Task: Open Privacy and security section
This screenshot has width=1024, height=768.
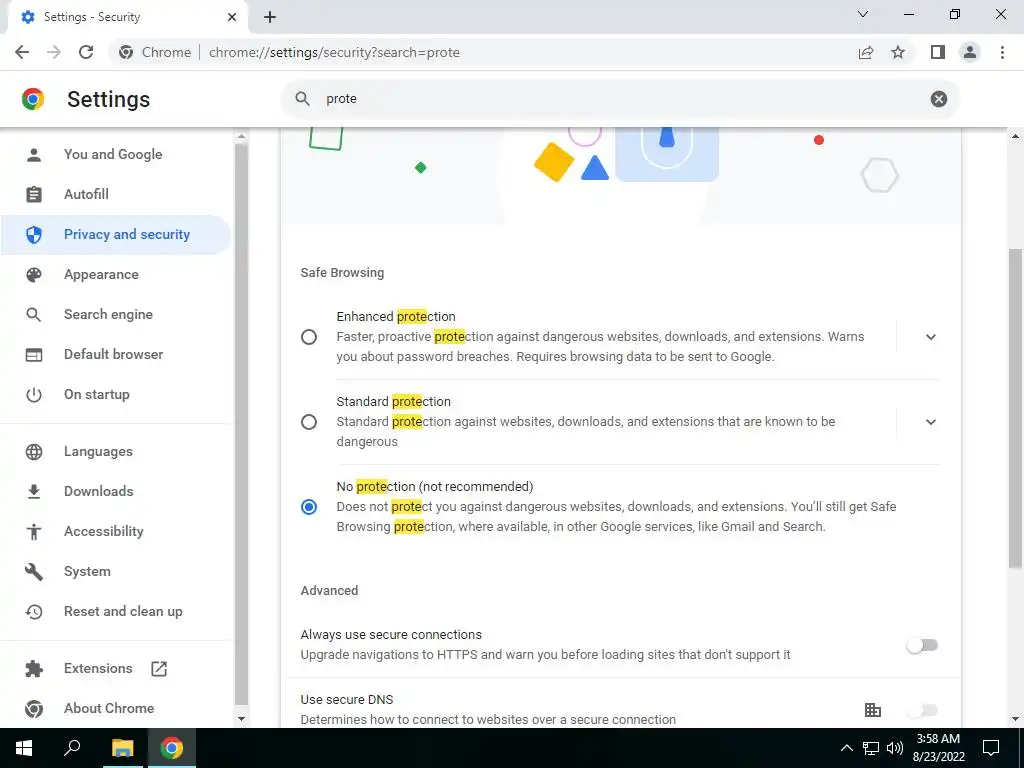Action: coord(116,234)
